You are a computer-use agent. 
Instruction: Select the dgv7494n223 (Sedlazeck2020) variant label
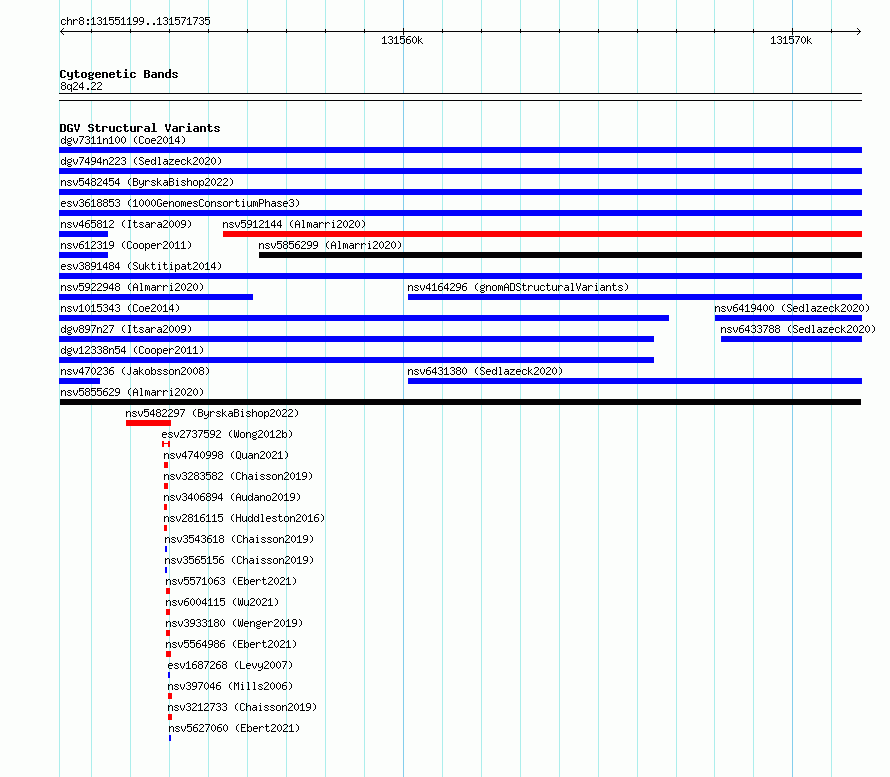141,161
